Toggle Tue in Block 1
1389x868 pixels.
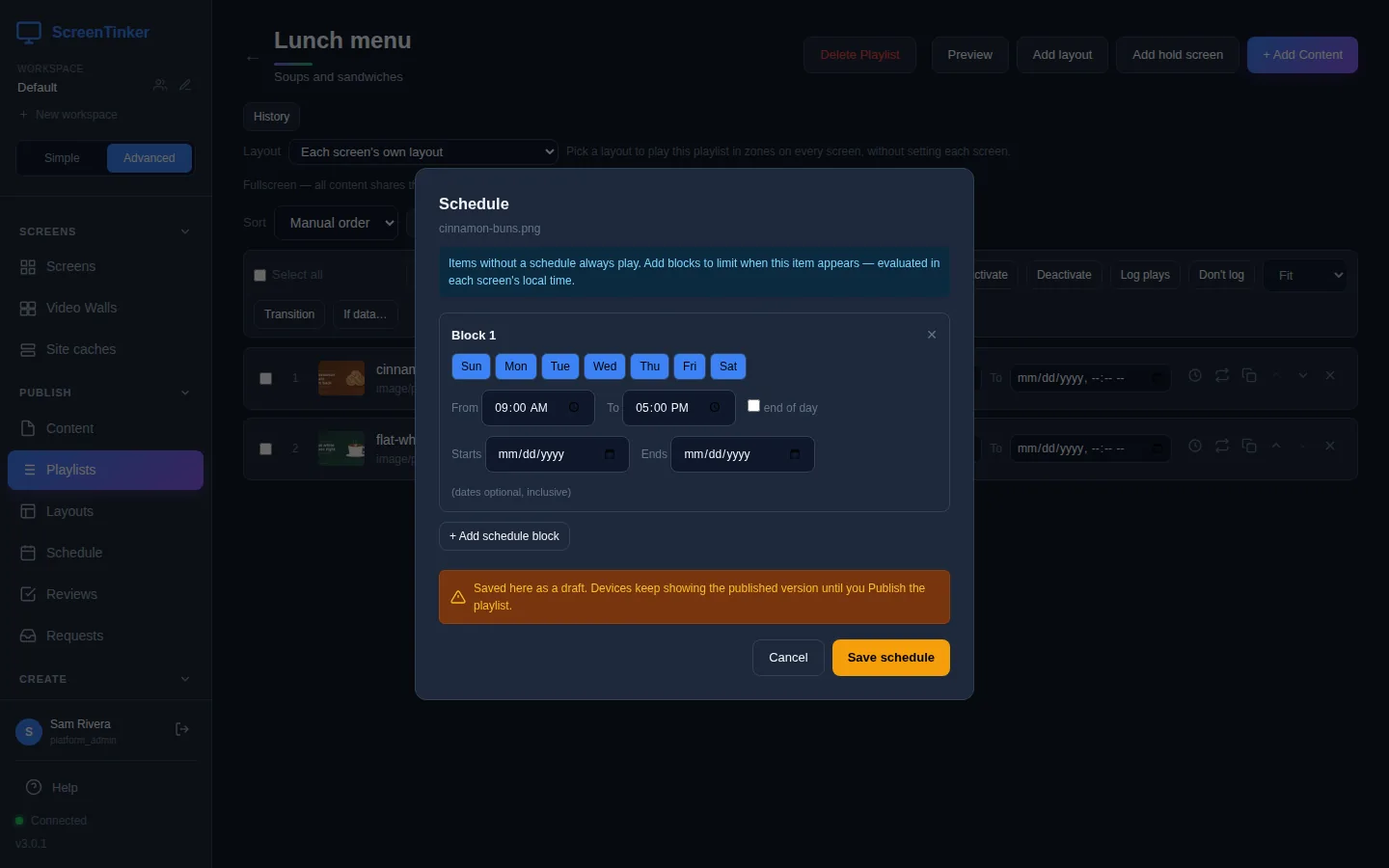[560, 366]
